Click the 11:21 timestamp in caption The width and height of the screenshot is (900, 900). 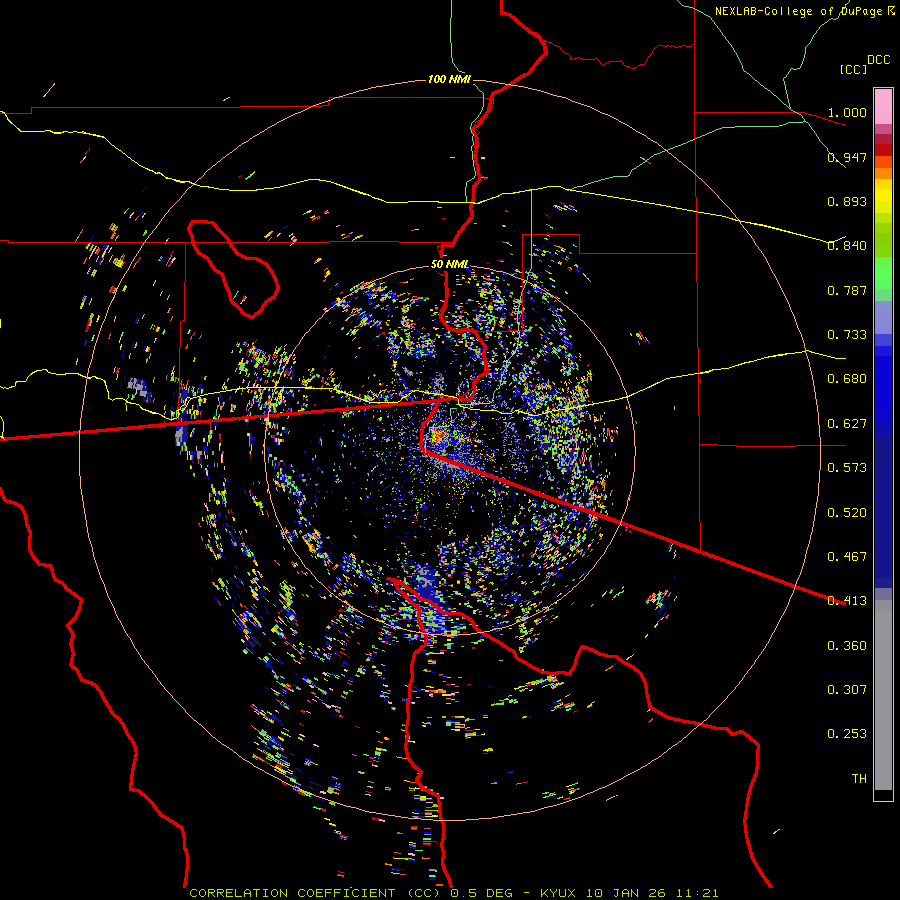[x=697, y=893]
